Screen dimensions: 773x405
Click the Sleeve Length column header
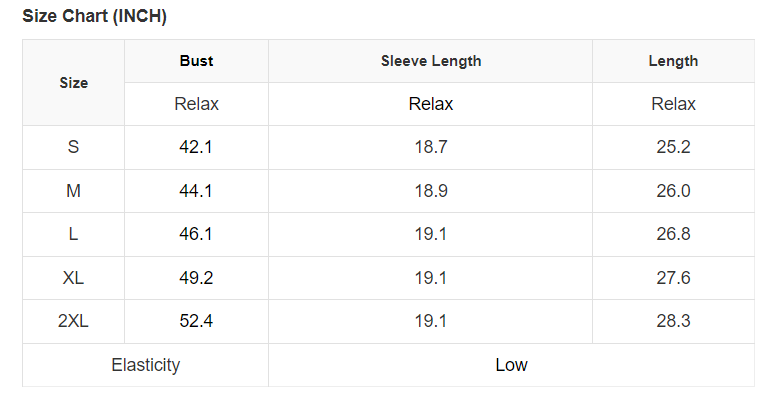point(431,61)
